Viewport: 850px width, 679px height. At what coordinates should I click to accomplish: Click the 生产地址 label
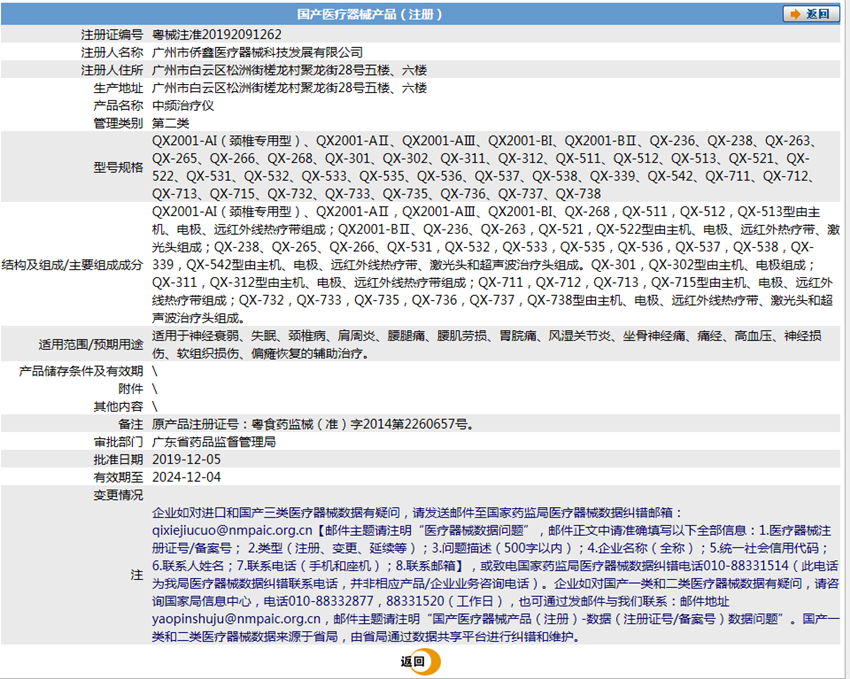click(118, 88)
